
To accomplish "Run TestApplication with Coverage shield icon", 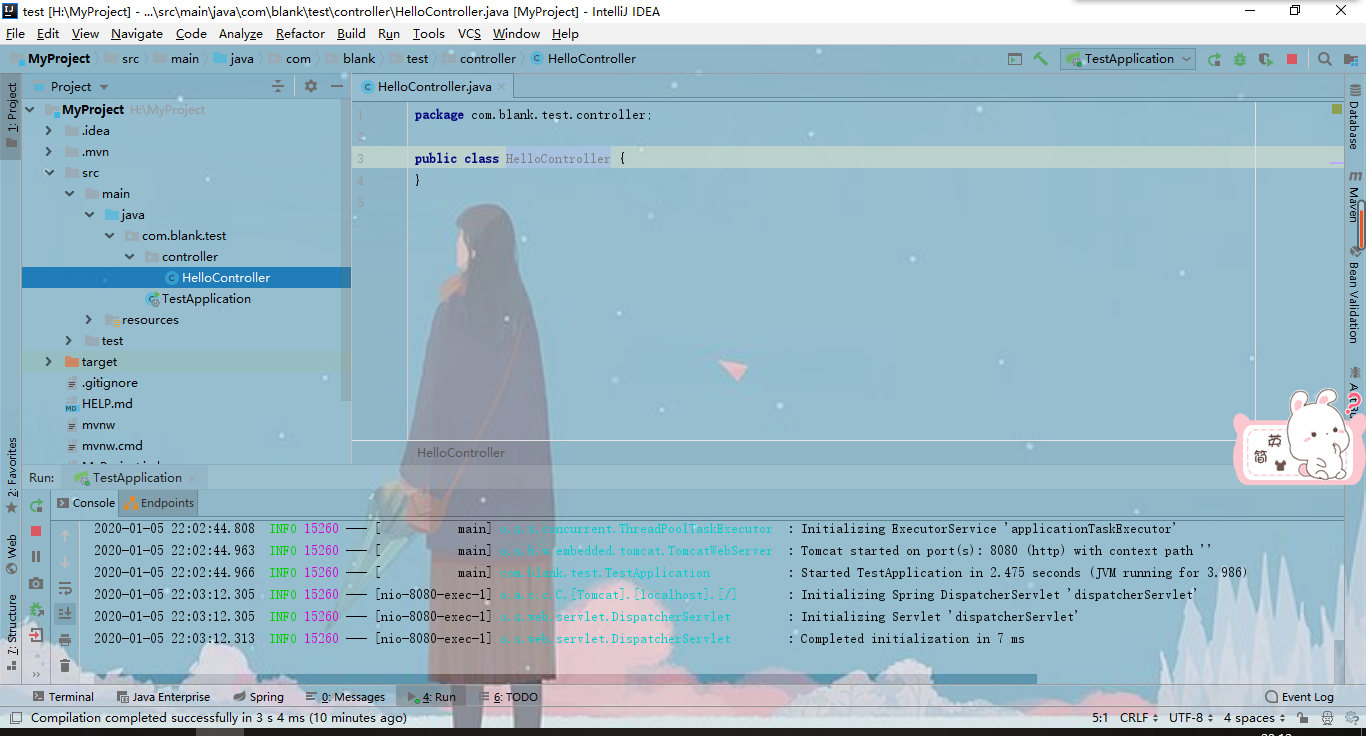I will [1266, 59].
